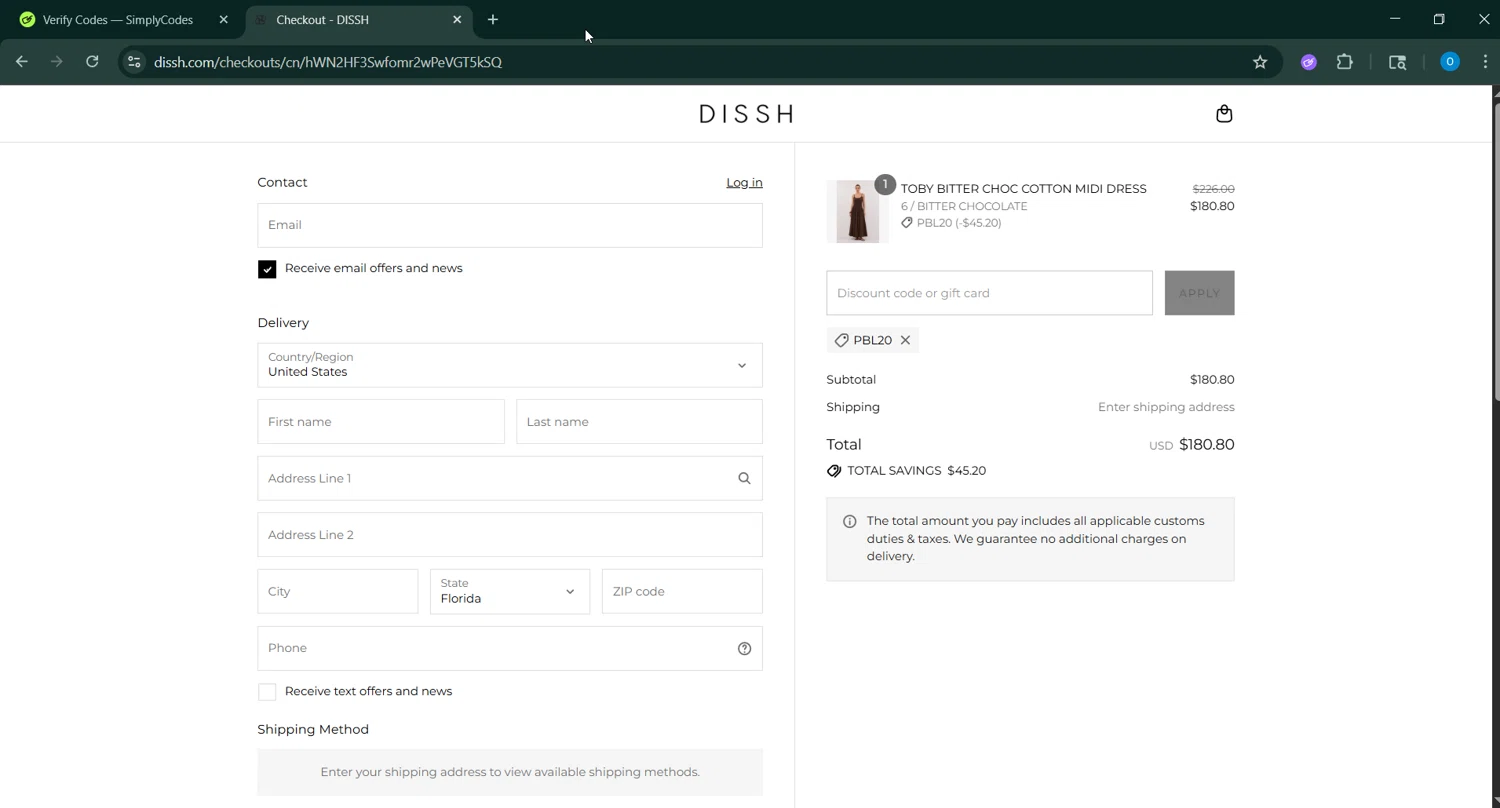Close the Checkout - DISSH tab
Screen dimensions: 1500x808
[457, 20]
